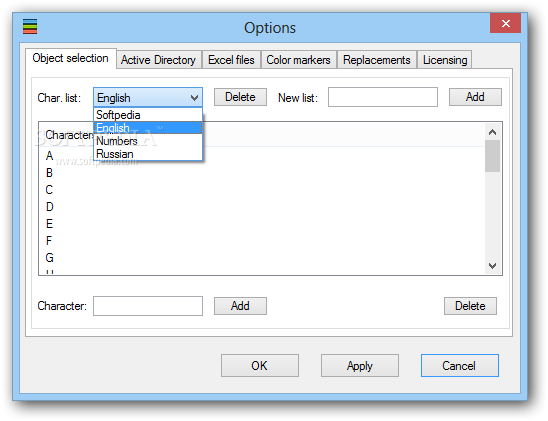Open the Active Directory tab
The width and height of the screenshot is (548, 421).
tap(158, 60)
